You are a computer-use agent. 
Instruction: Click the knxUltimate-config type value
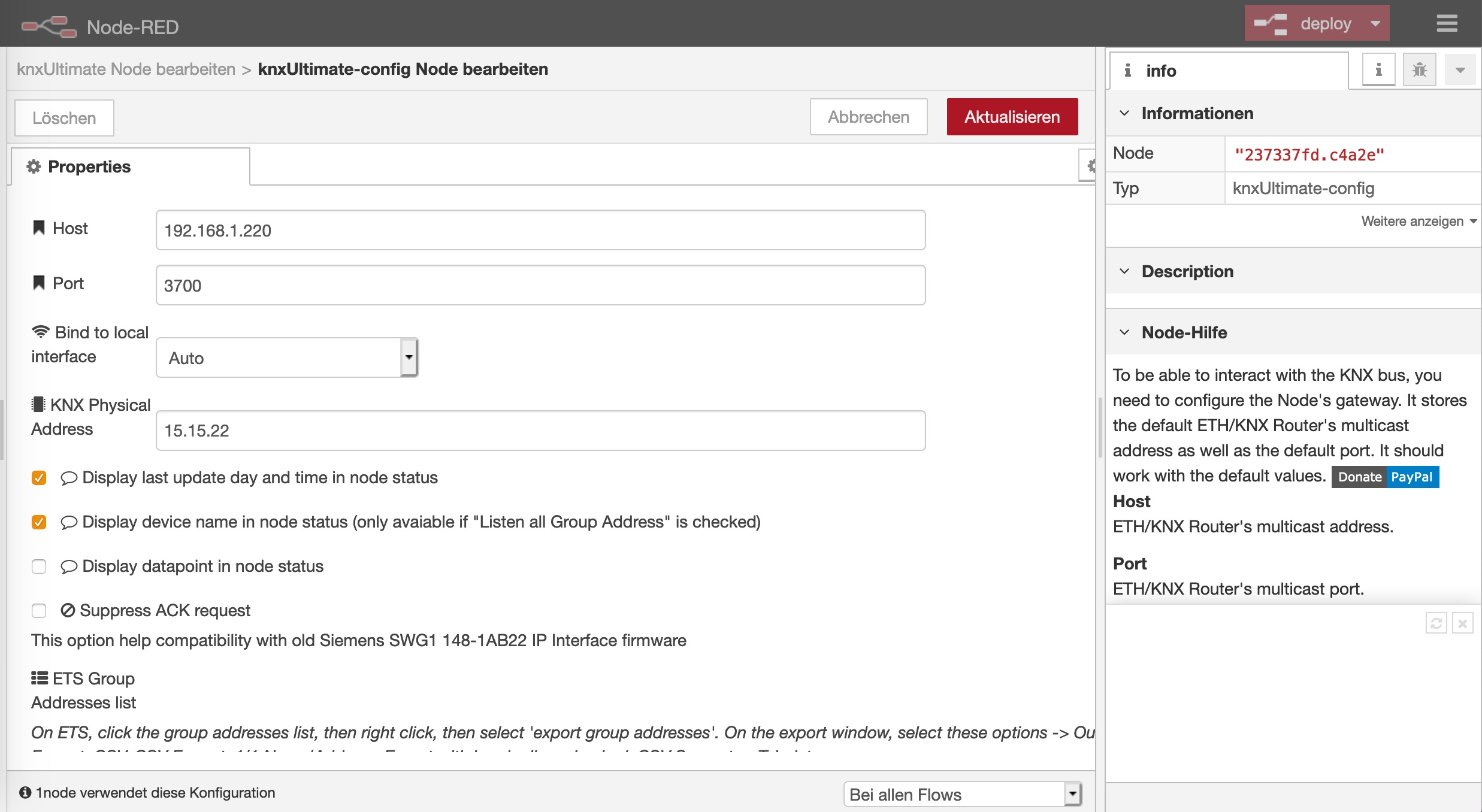(1303, 188)
